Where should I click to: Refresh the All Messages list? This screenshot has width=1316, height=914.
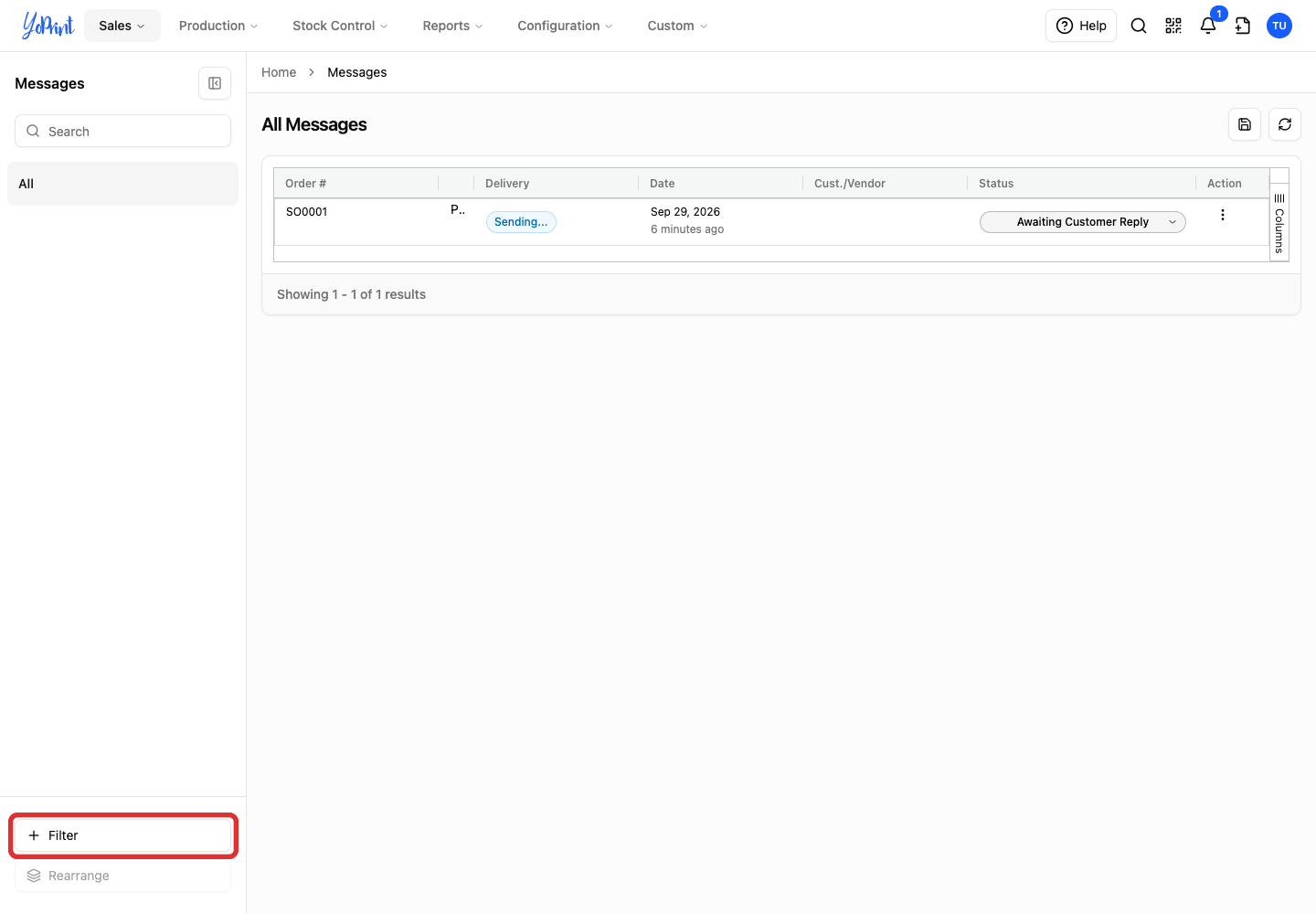click(x=1285, y=124)
